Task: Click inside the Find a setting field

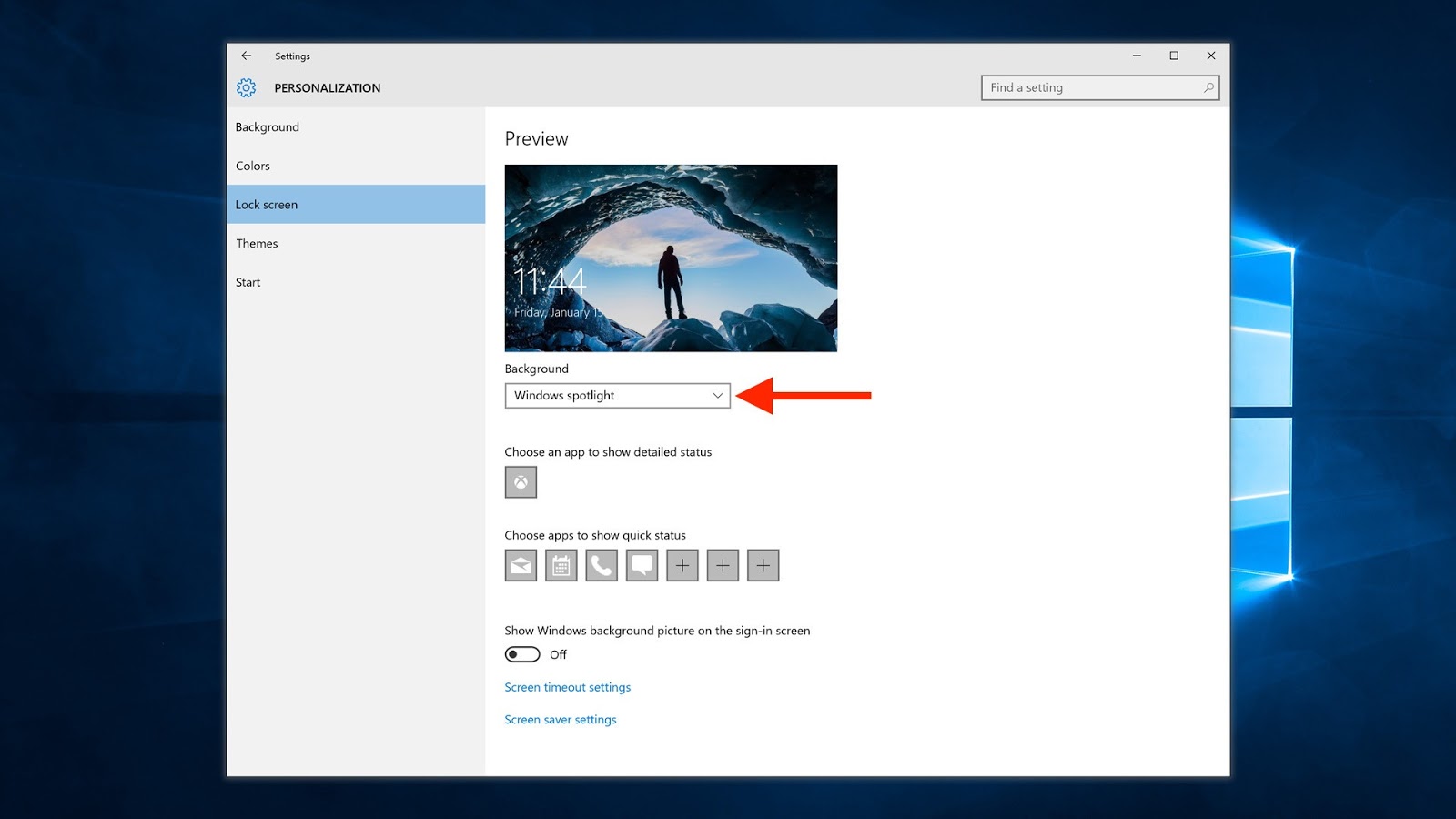Action: [x=1074, y=87]
